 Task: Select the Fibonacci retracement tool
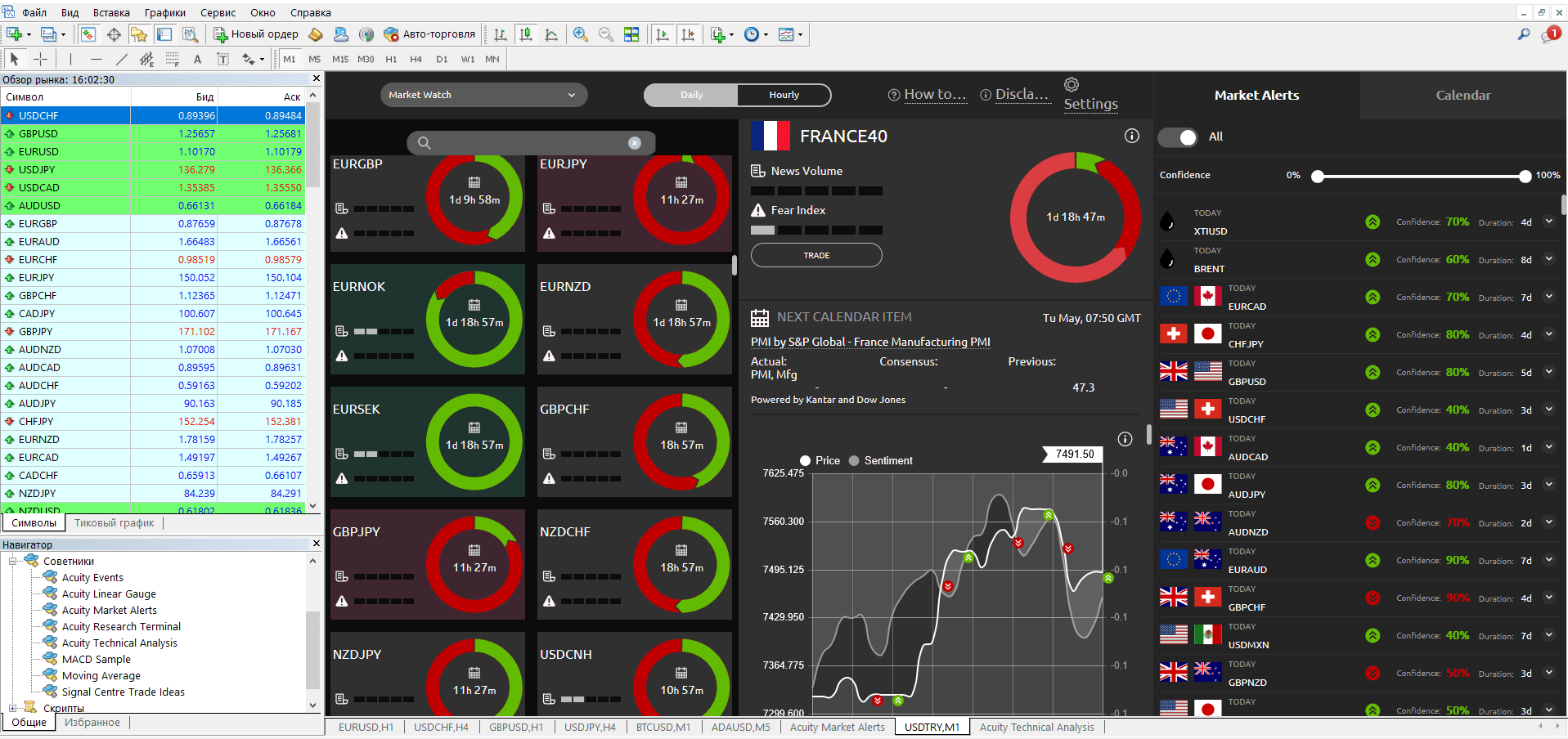click(x=172, y=59)
